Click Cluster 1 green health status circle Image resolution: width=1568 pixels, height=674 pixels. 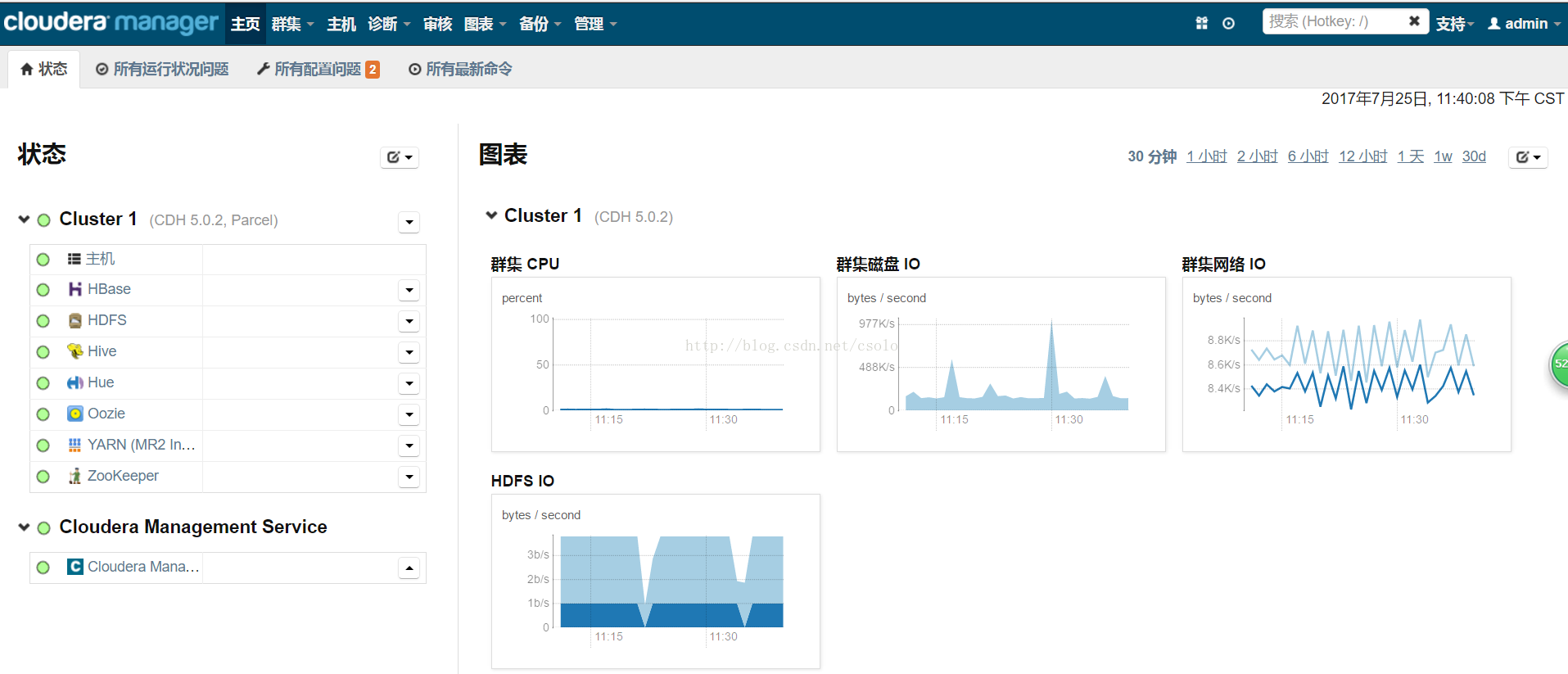tap(44, 220)
